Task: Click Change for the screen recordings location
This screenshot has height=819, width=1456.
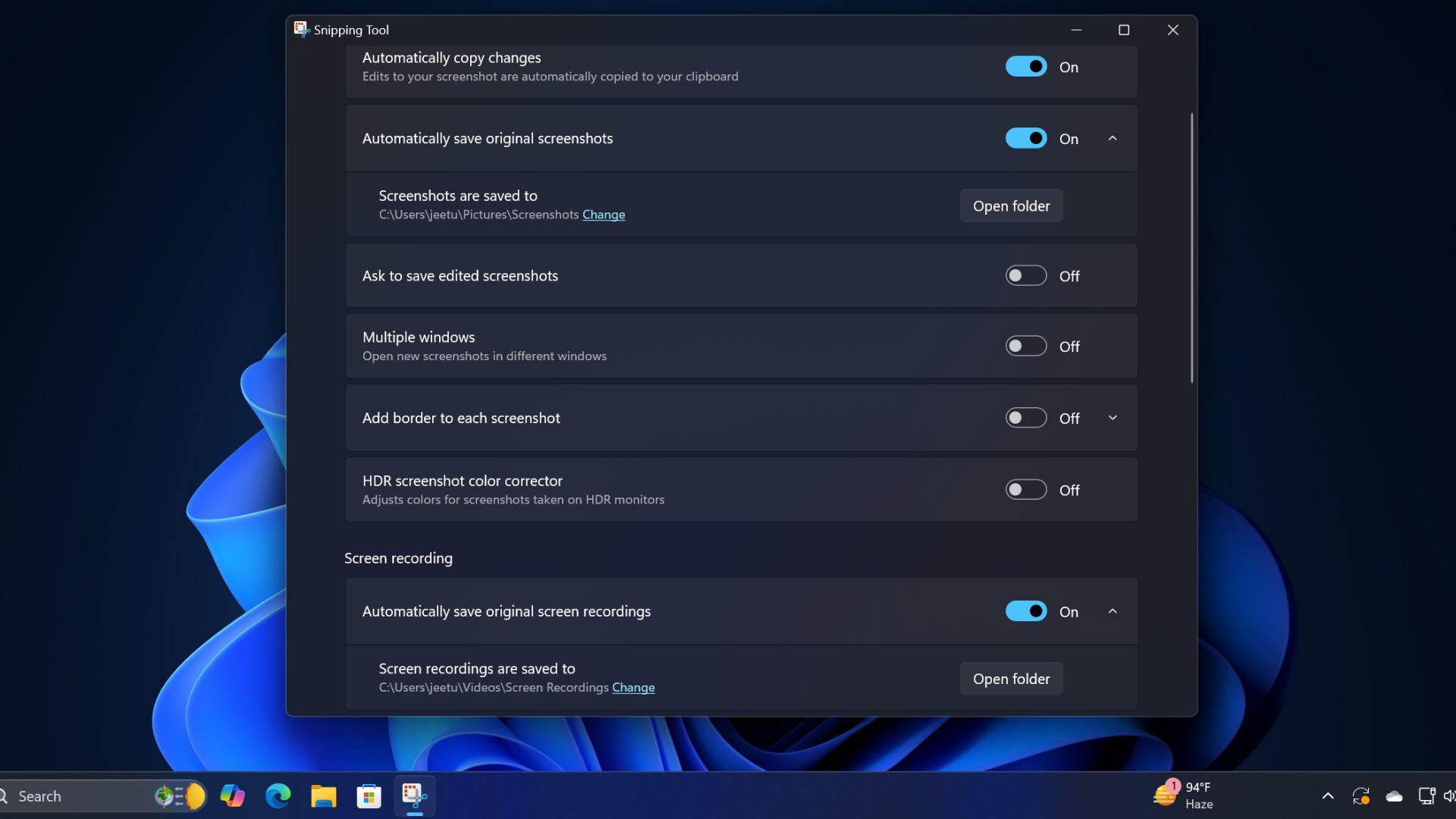Action: tap(634, 687)
